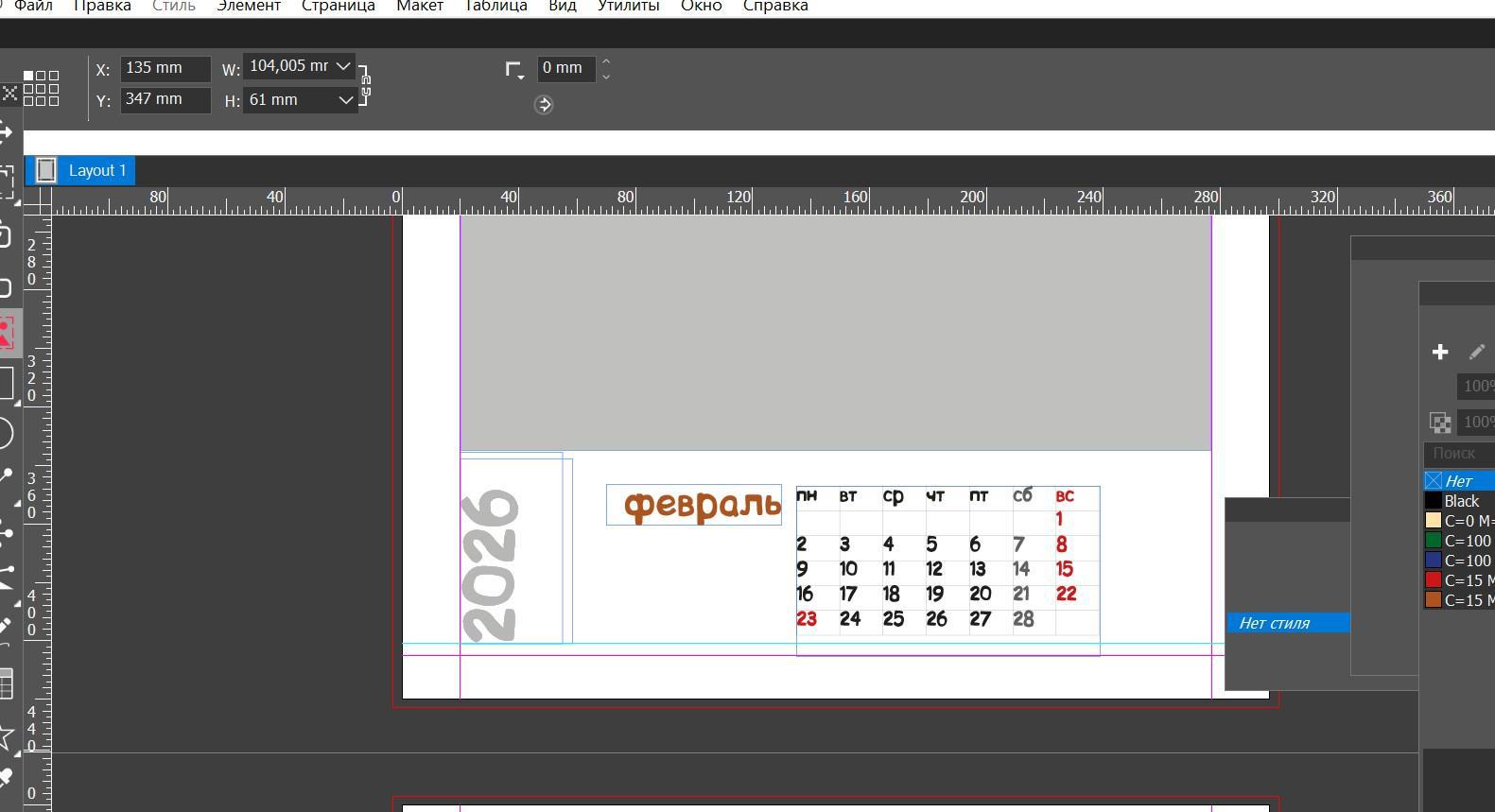Image resolution: width=1495 pixels, height=812 pixels.
Task: Select the Black color swatch
Action: point(1460,502)
